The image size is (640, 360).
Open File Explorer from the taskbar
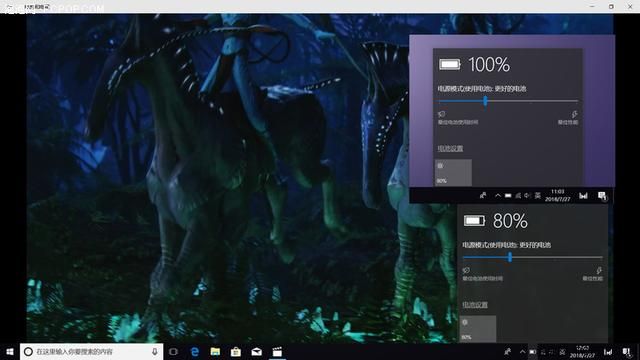pos(215,351)
